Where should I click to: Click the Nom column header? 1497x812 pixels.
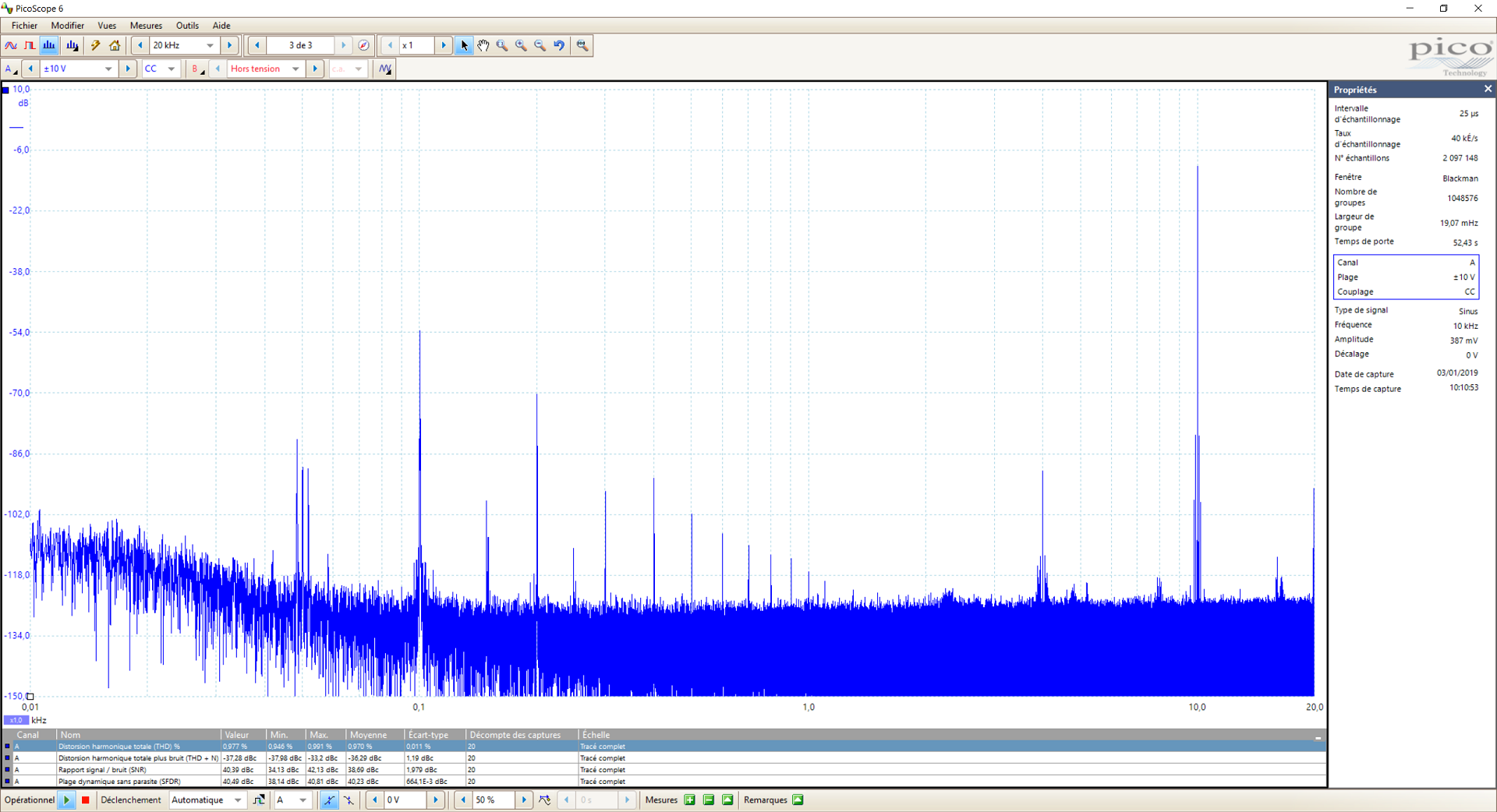point(139,735)
